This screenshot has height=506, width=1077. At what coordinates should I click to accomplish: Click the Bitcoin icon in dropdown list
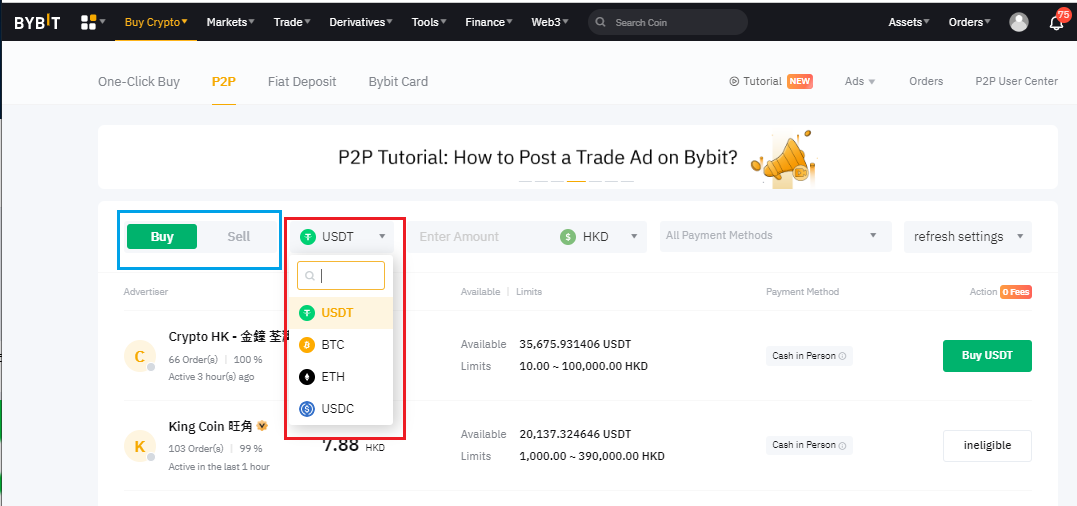click(x=307, y=345)
